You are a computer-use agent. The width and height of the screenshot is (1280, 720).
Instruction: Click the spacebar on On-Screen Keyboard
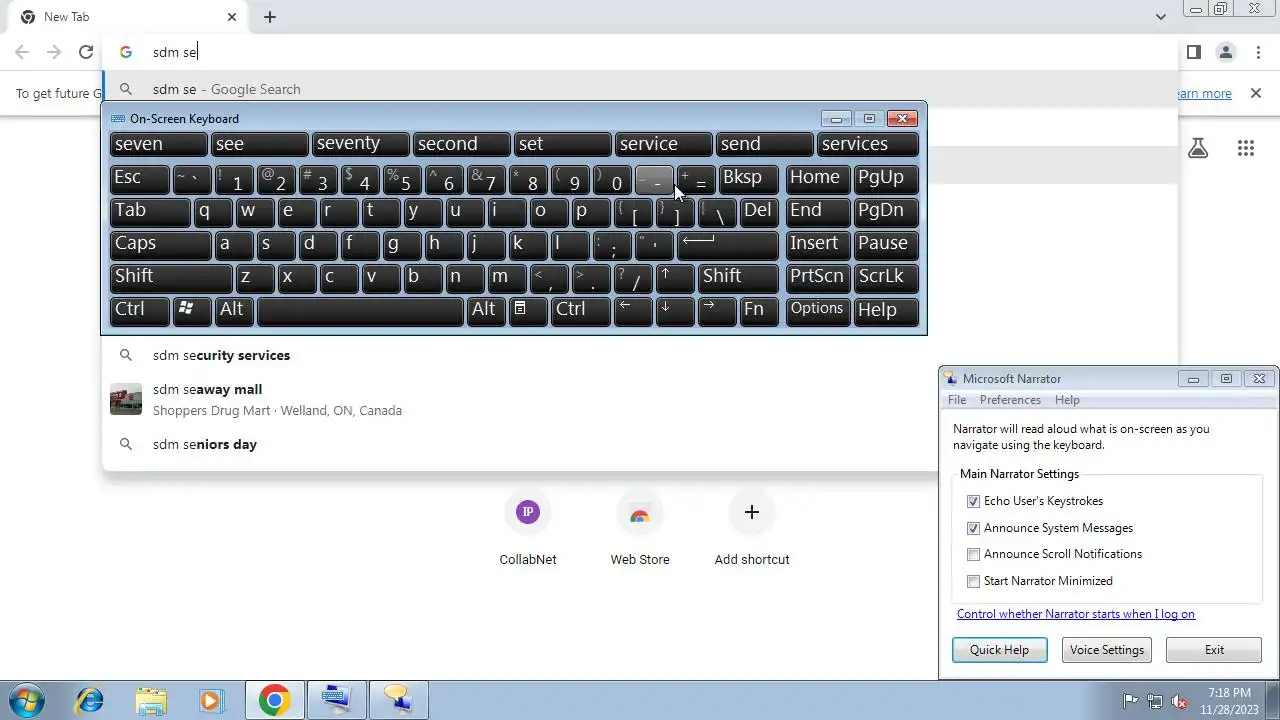pyautogui.click(x=360, y=310)
